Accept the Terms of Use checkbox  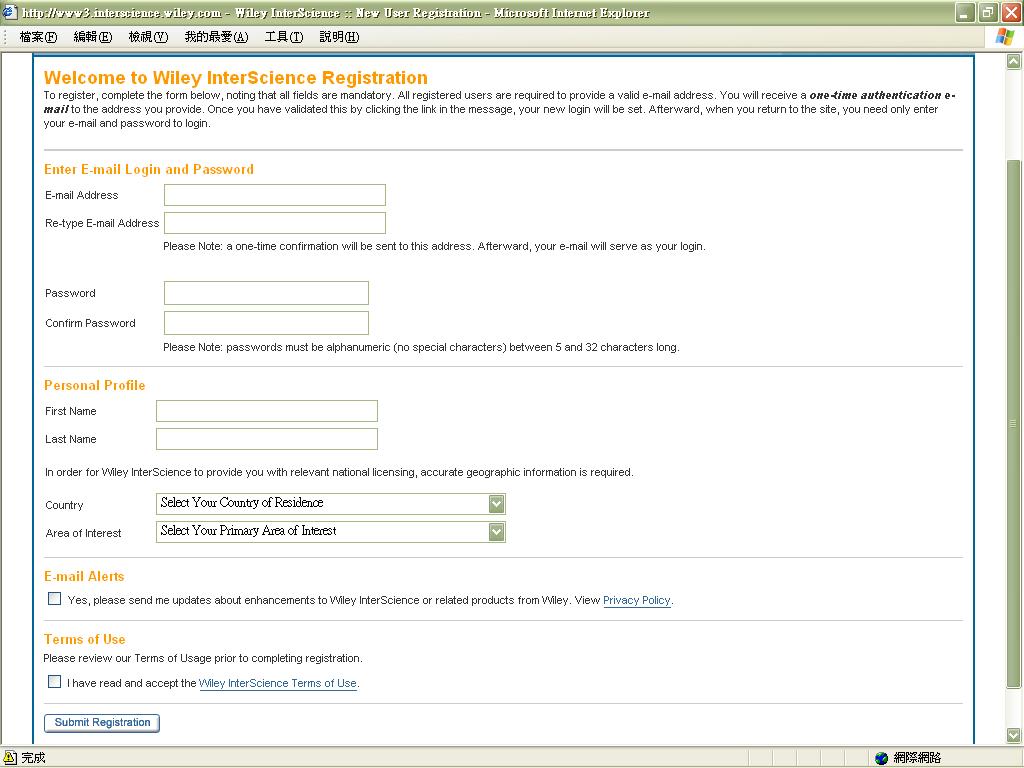coord(54,682)
